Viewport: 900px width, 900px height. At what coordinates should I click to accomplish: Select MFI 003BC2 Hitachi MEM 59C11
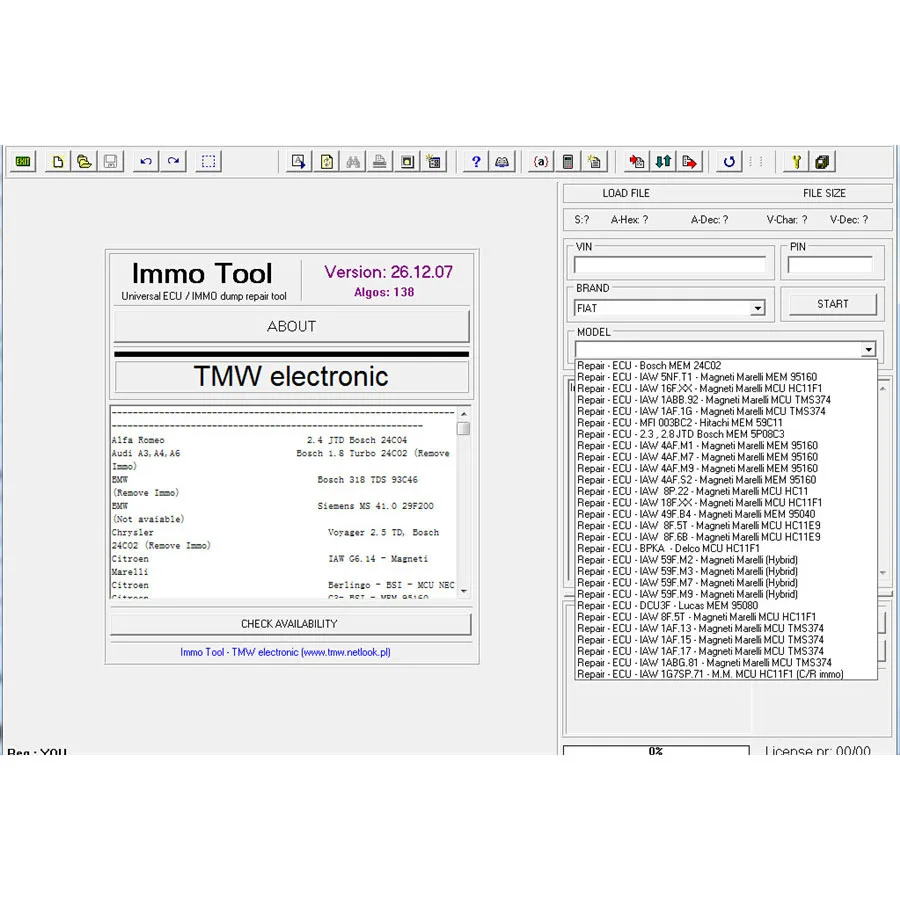point(726,422)
